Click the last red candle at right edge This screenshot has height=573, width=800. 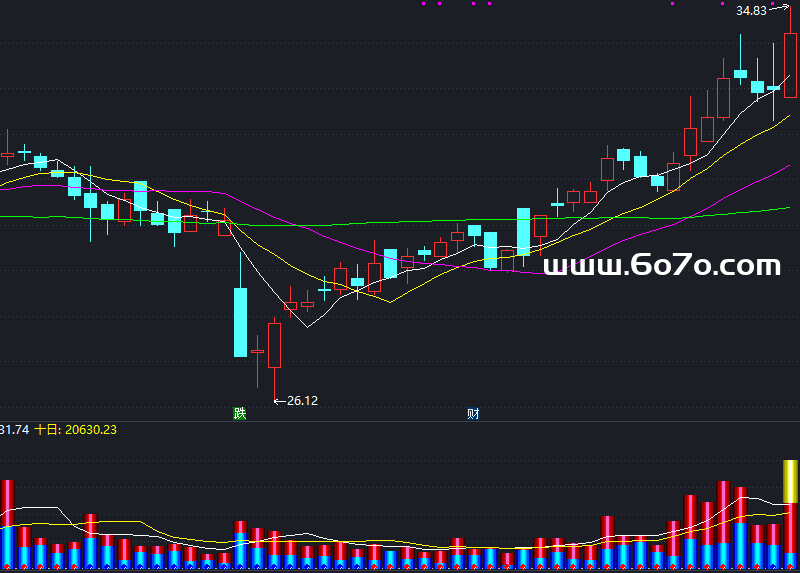[x=790, y=65]
